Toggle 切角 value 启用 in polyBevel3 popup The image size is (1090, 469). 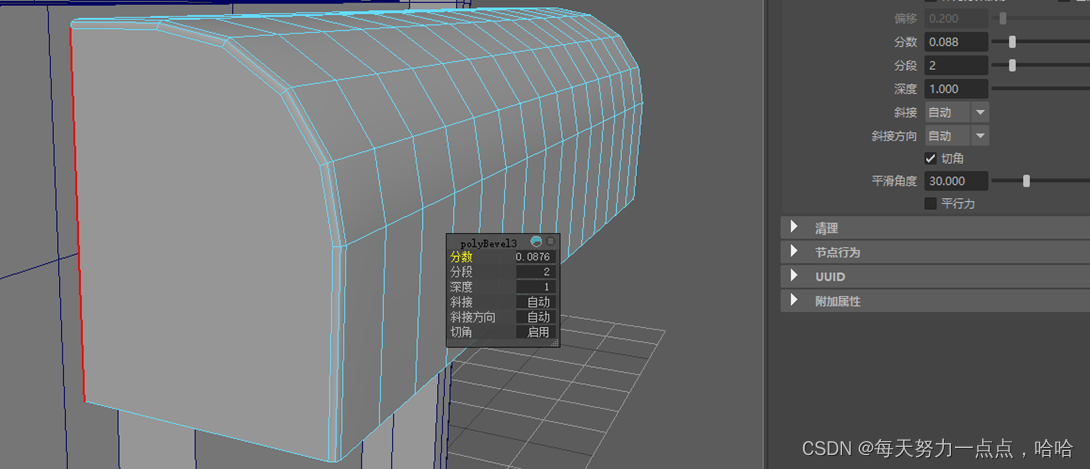tap(535, 332)
